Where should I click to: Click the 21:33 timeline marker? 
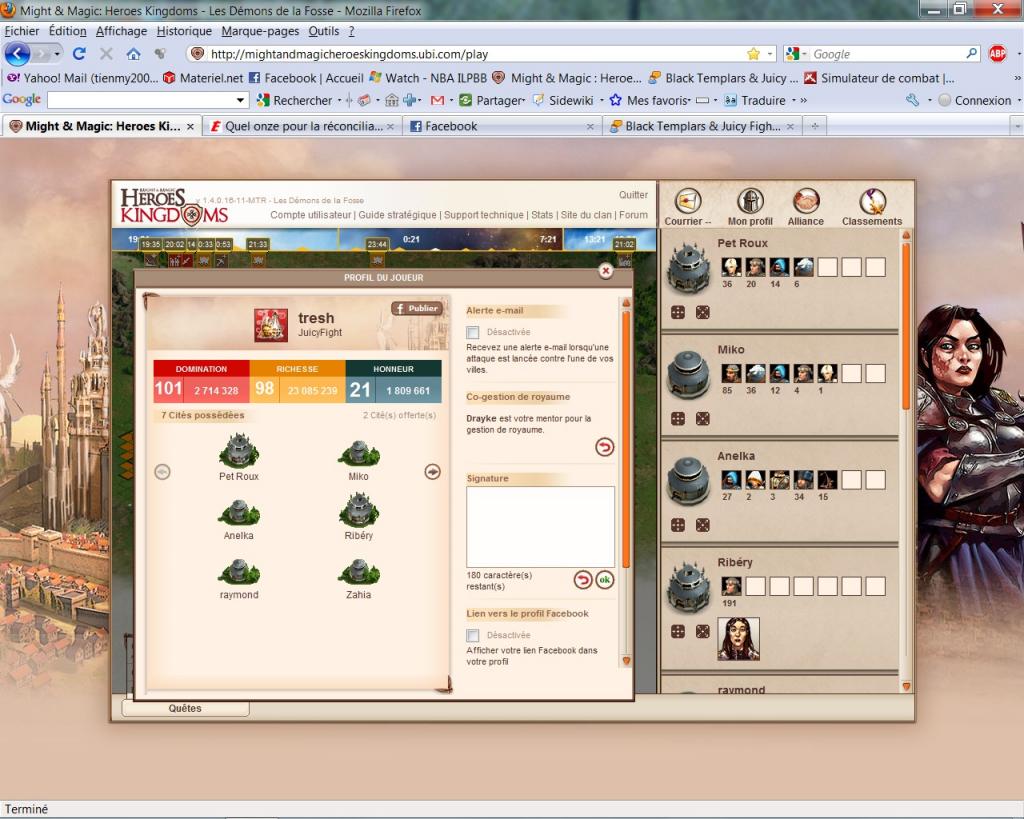[258, 244]
